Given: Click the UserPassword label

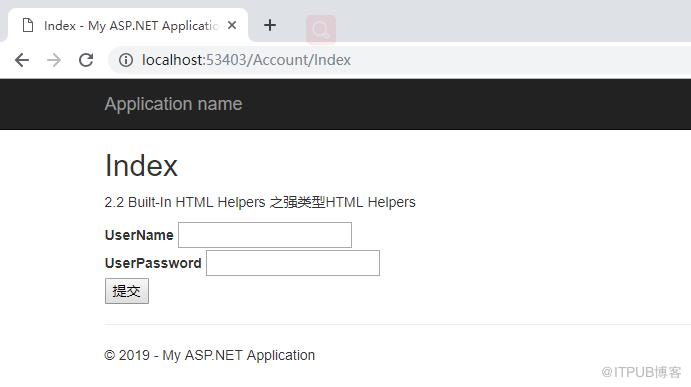Looking at the screenshot, I should pyautogui.click(x=153, y=263).
